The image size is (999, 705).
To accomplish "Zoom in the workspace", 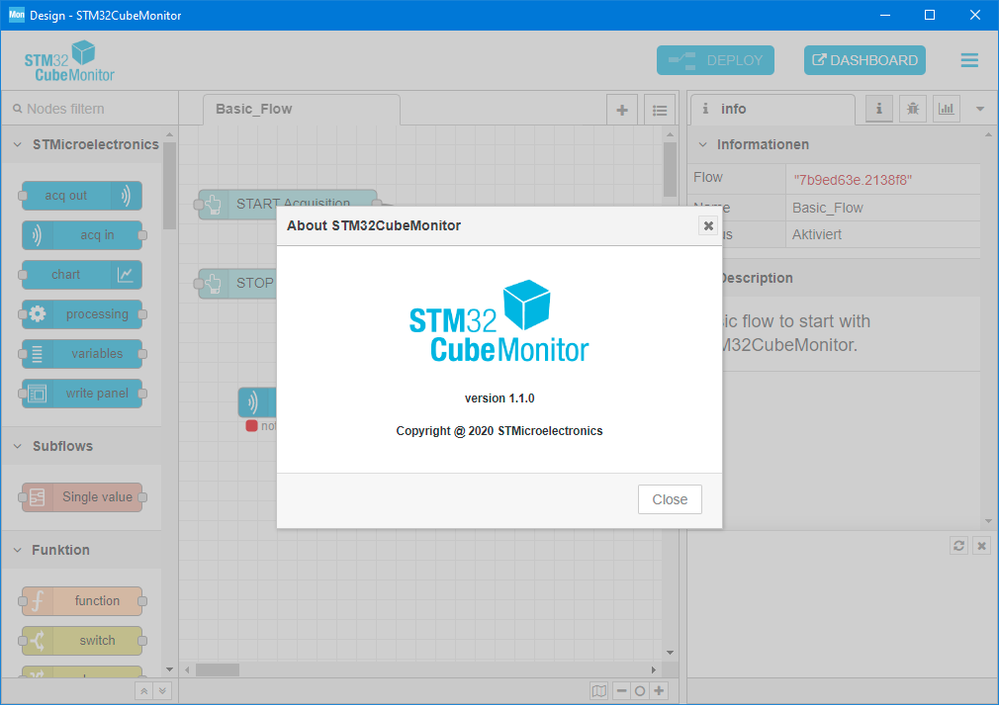I will click(x=659, y=691).
